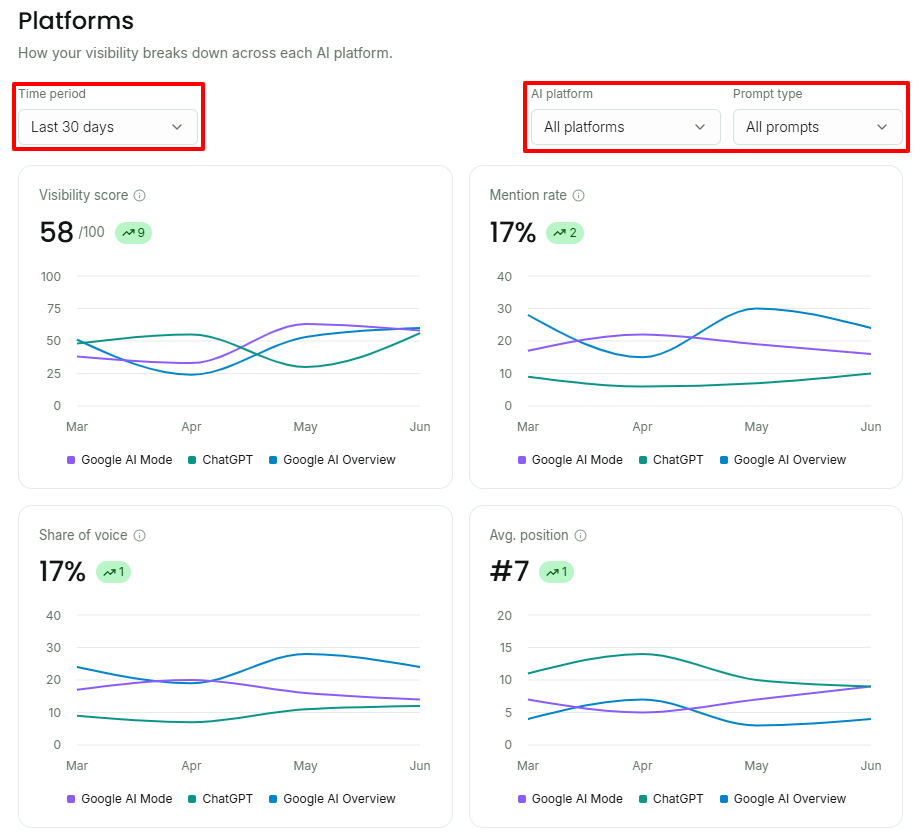Click the Mention rate trend badge showing 2
The width and height of the screenshot is (922, 836).
[x=565, y=233]
